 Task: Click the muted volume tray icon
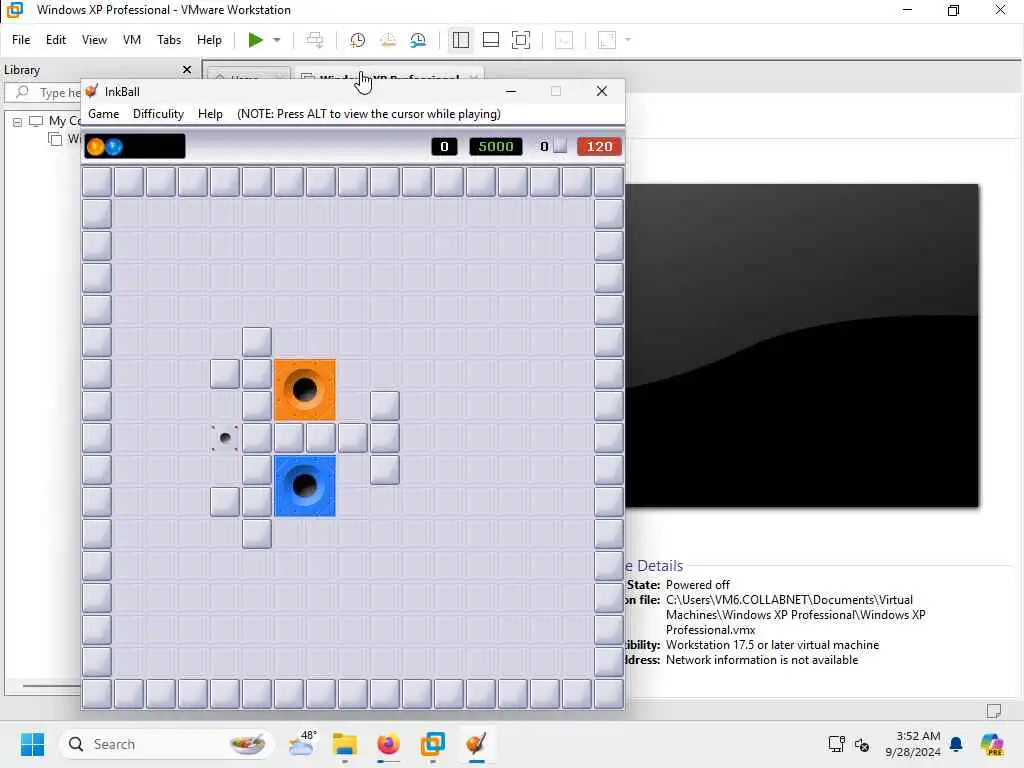pyautogui.click(x=862, y=744)
